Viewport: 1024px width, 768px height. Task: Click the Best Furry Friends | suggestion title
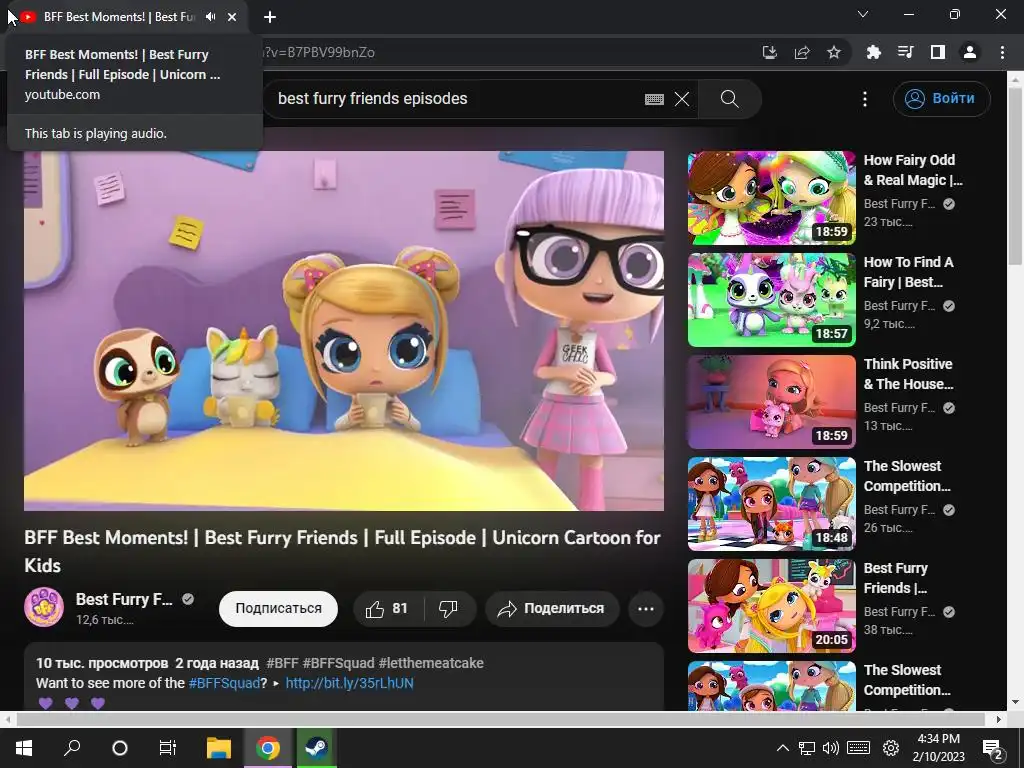point(895,578)
